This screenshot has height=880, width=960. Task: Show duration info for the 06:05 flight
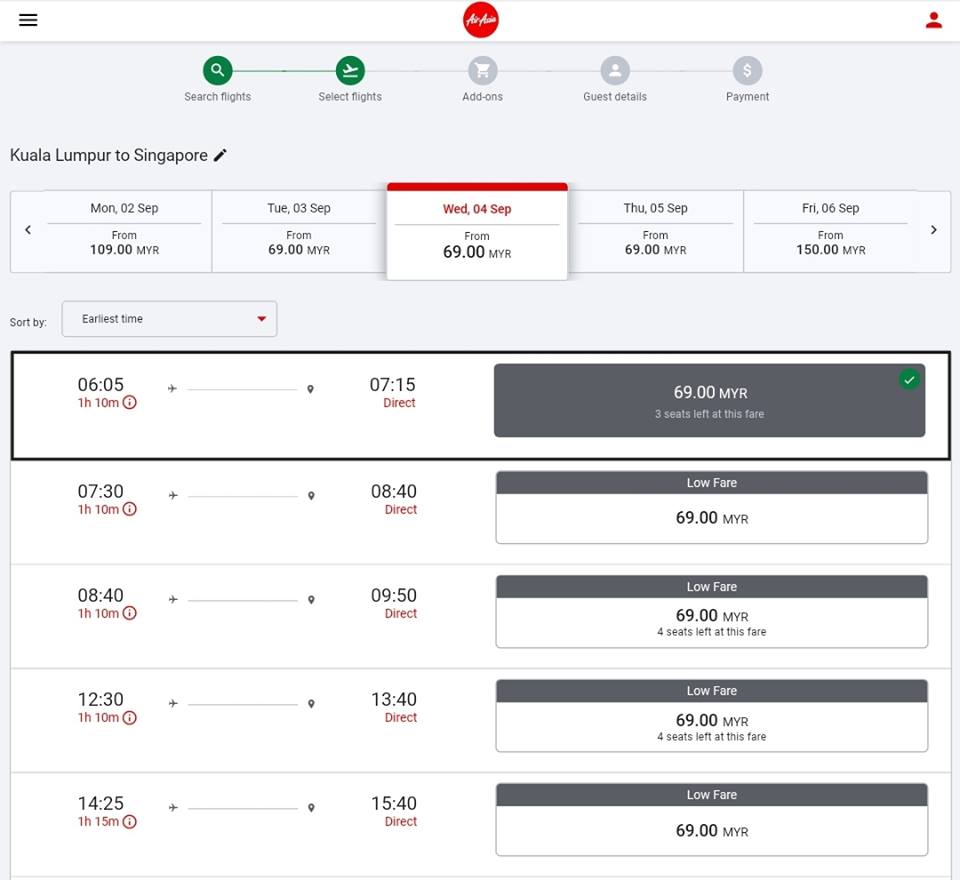tap(130, 403)
